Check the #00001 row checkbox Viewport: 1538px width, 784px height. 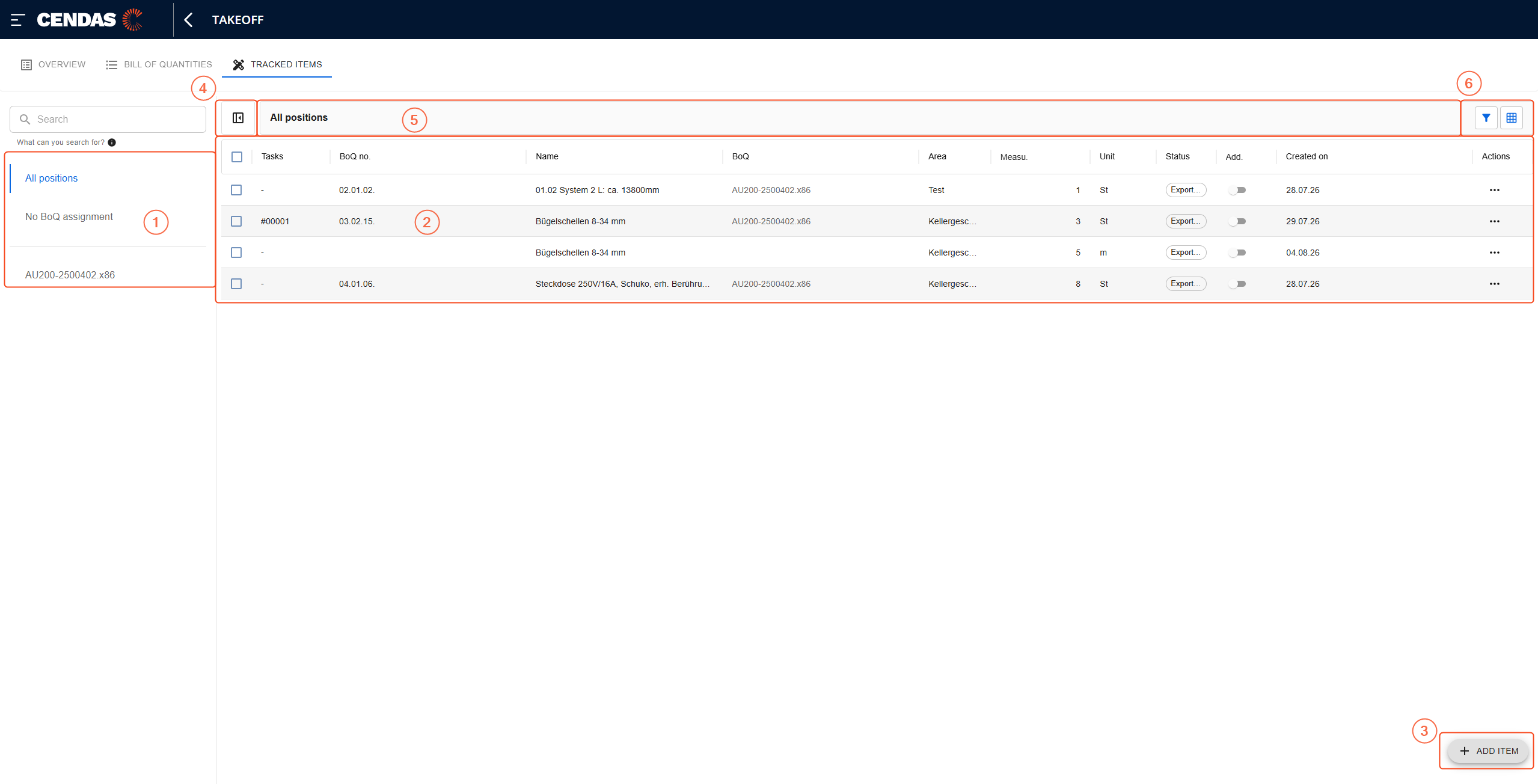pyautogui.click(x=236, y=221)
